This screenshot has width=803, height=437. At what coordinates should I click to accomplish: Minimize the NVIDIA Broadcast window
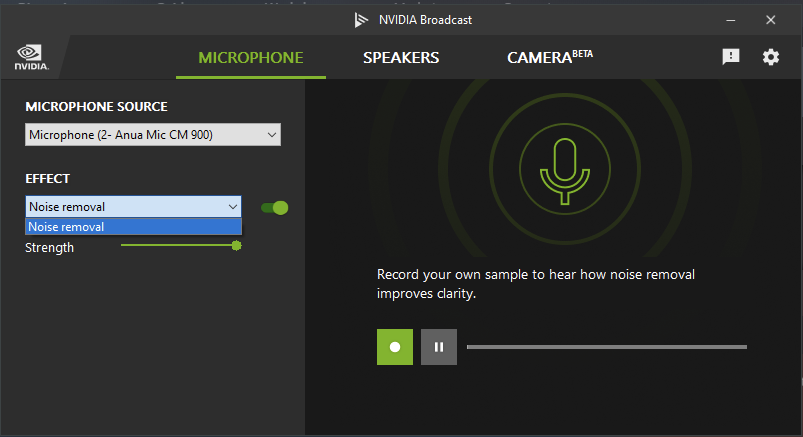click(731, 20)
